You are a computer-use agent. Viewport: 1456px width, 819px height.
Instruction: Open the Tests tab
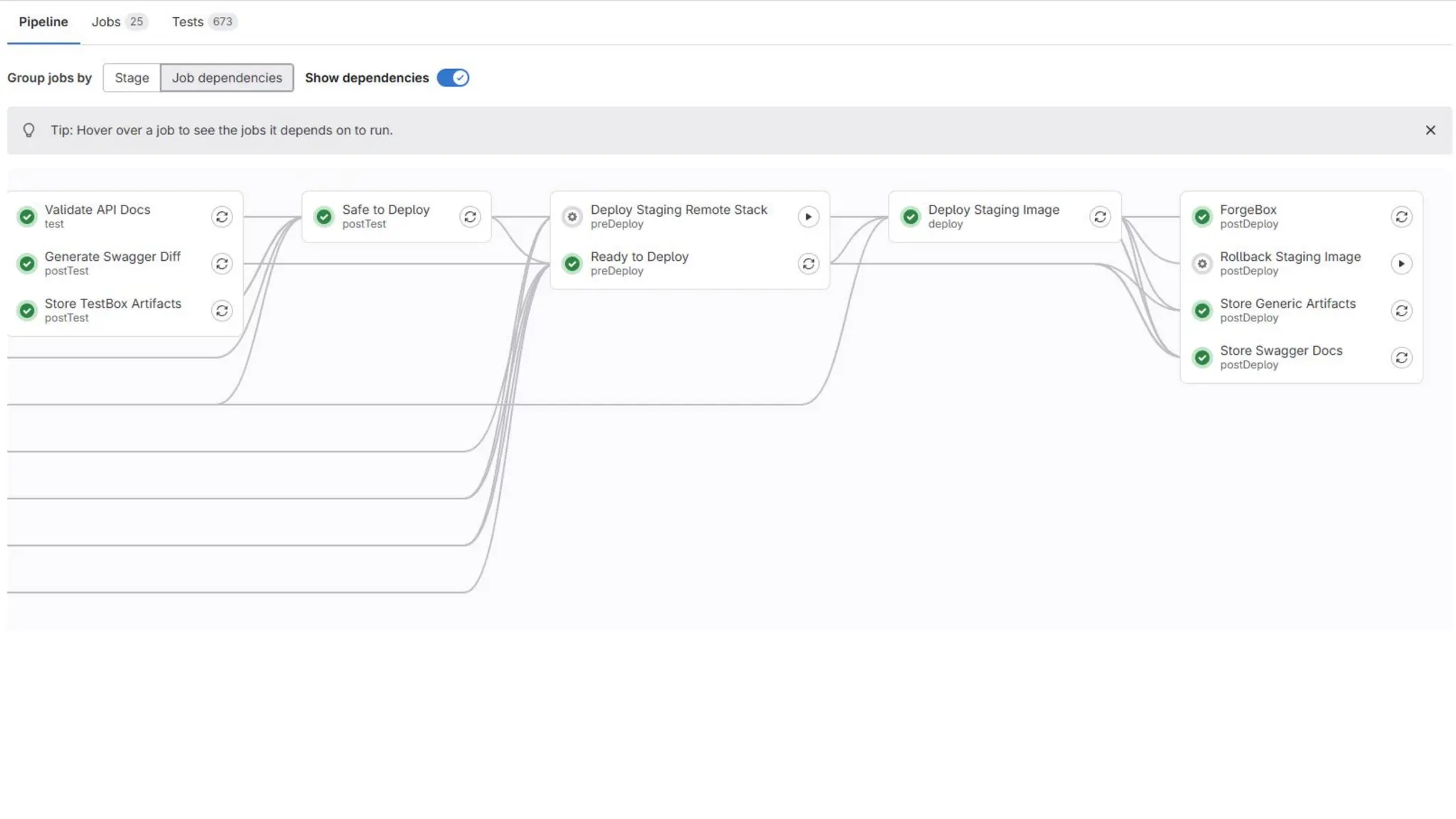[x=203, y=22]
